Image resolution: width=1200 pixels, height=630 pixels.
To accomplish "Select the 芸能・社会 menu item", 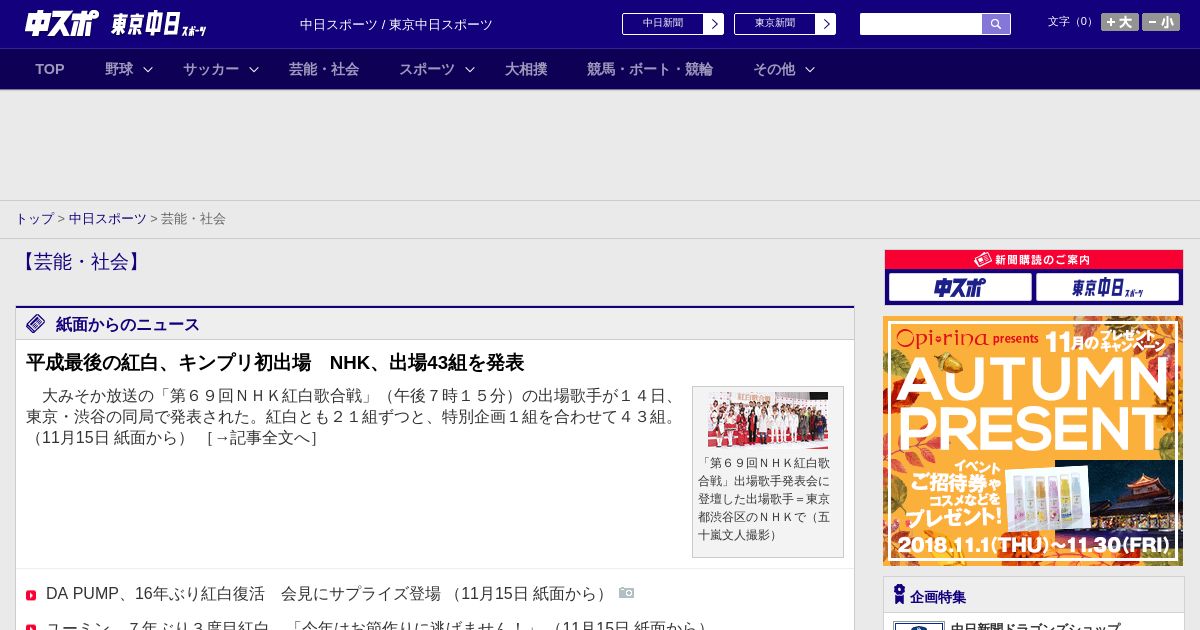I will [324, 69].
